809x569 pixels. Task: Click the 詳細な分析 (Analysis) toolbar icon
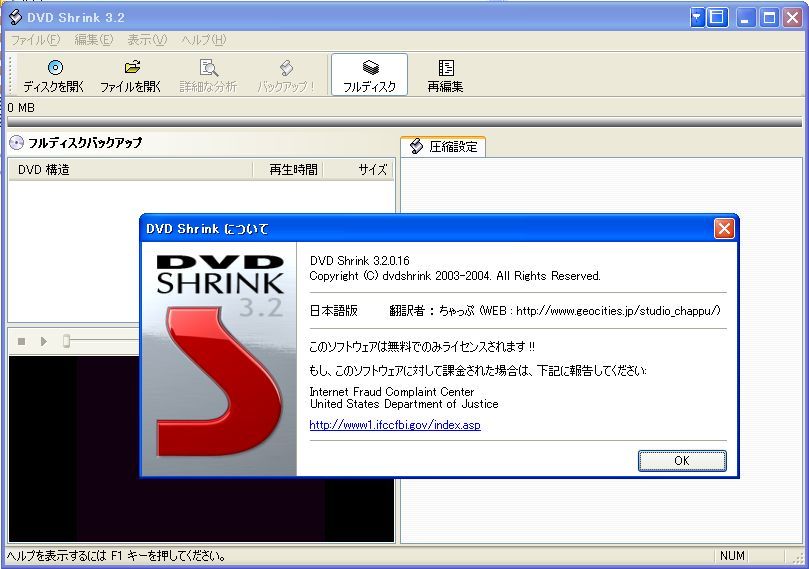click(x=208, y=75)
